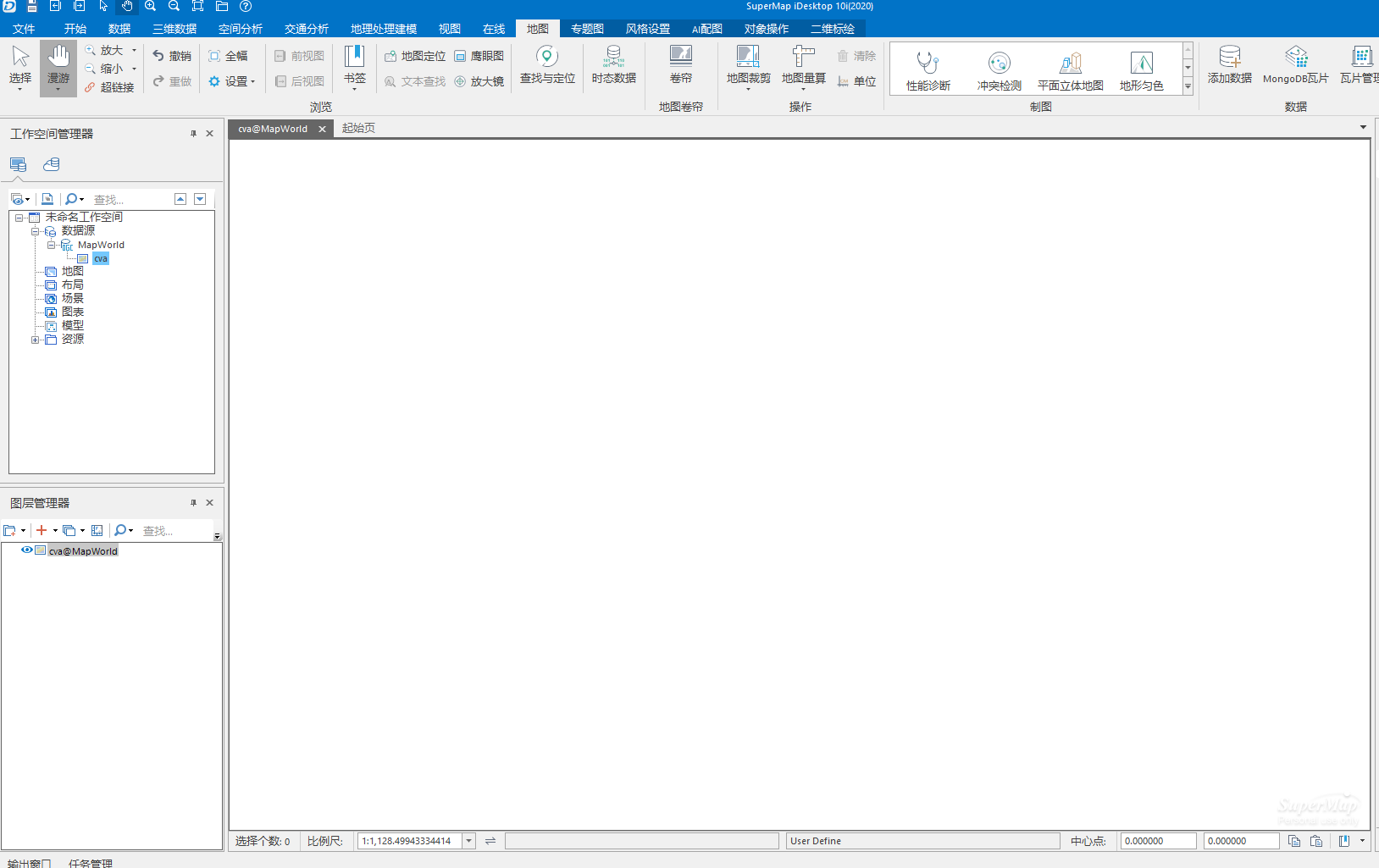Click the center point X coordinate field

(x=1158, y=841)
